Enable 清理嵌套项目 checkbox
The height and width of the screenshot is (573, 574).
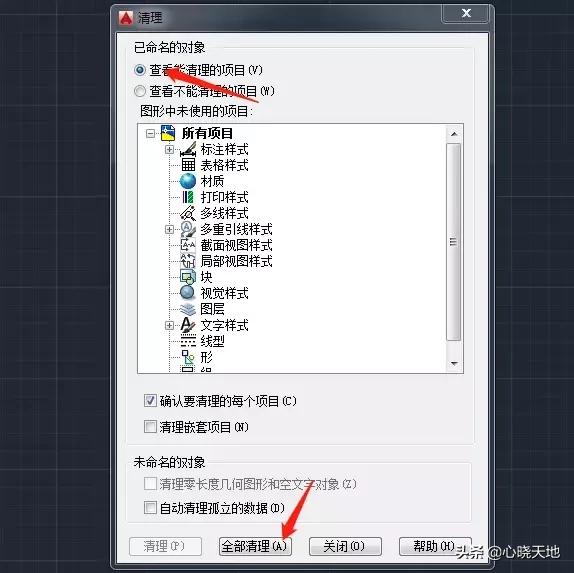pyautogui.click(x=150, y=427)
